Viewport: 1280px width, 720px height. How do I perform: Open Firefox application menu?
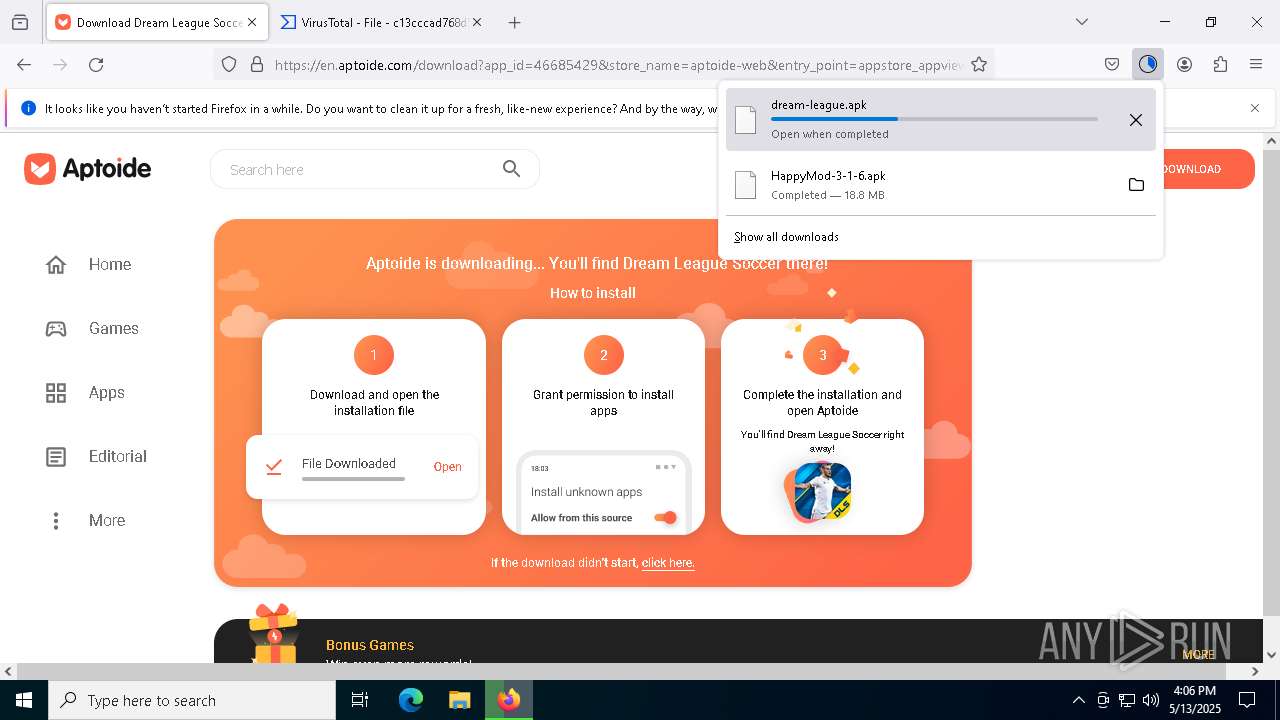coord(1256,64)
